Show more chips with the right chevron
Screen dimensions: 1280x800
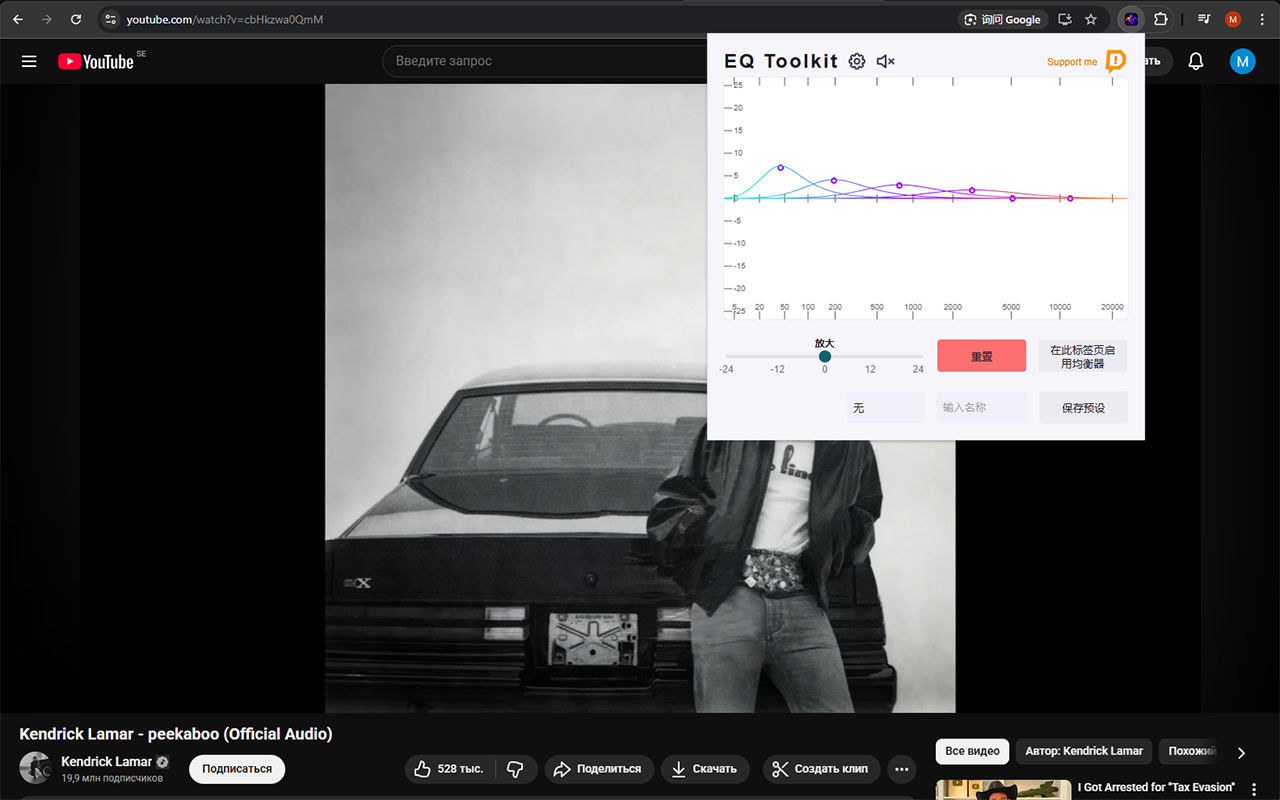(x=1241, y=752)
